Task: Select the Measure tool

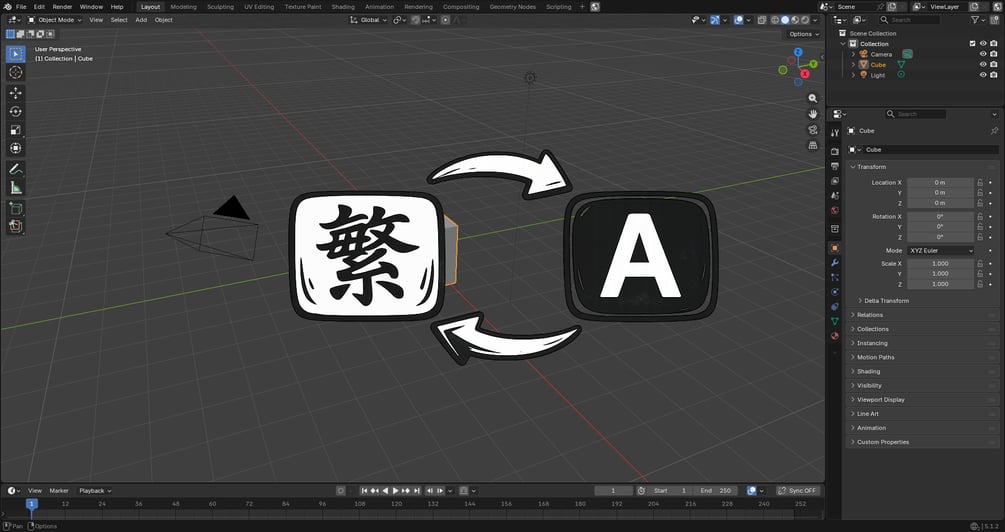Action: (16, 188)
